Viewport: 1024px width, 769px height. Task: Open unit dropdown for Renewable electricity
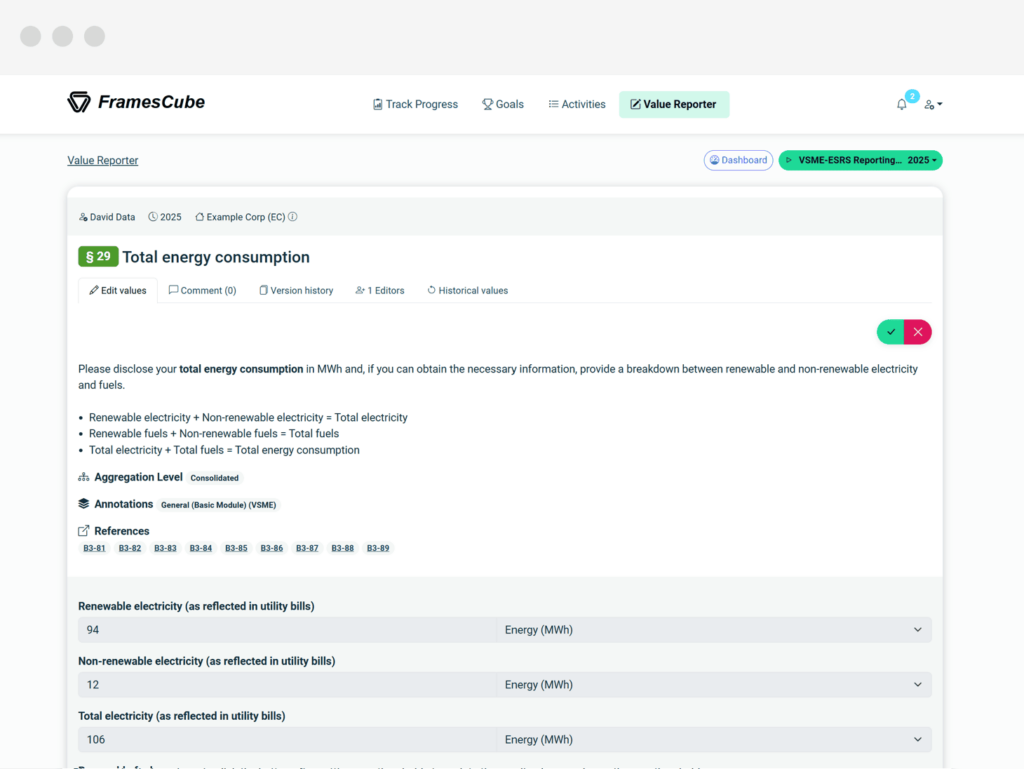(x=714, y=630)
